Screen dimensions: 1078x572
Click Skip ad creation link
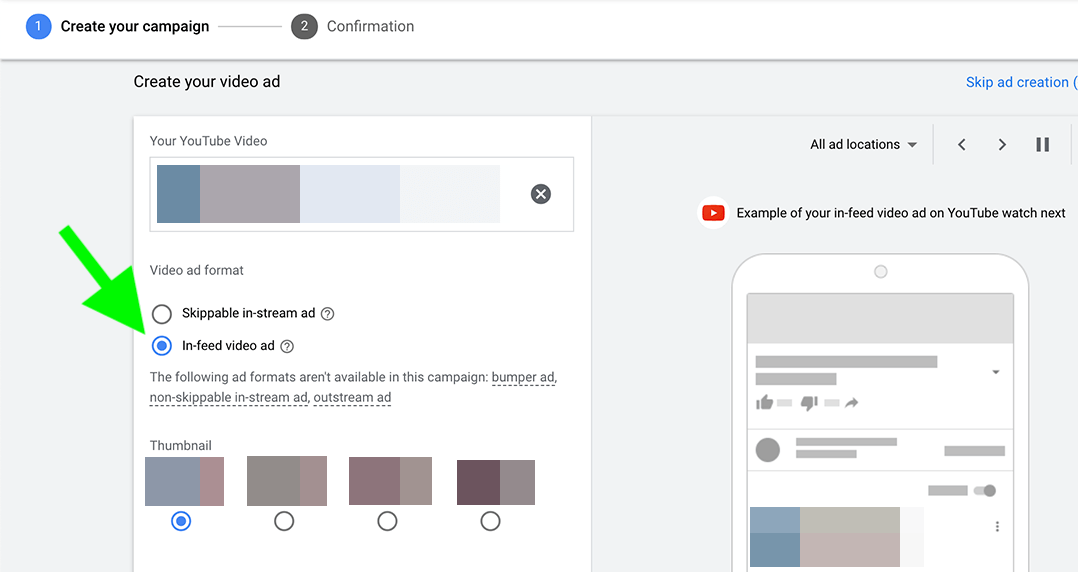pos(1021,82)
